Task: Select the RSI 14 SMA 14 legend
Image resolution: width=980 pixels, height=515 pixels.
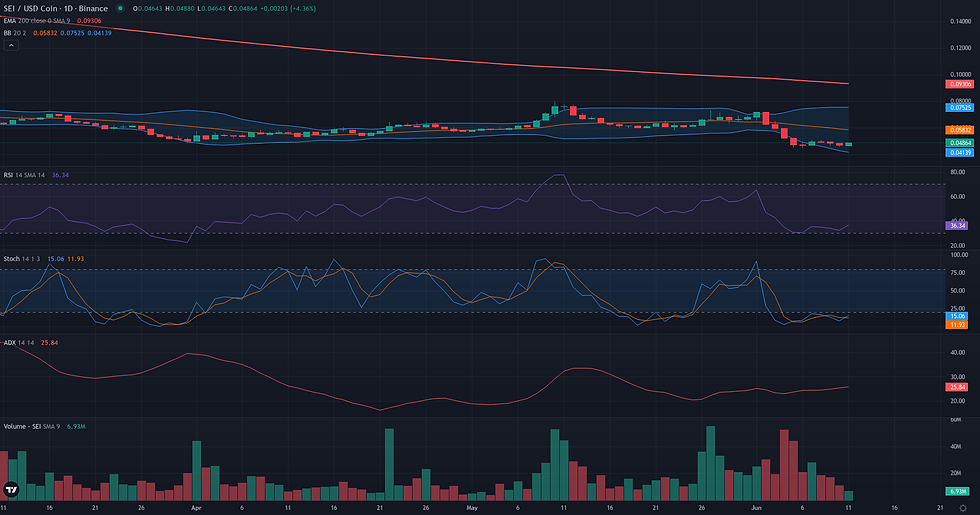Action: click(24, 175)
